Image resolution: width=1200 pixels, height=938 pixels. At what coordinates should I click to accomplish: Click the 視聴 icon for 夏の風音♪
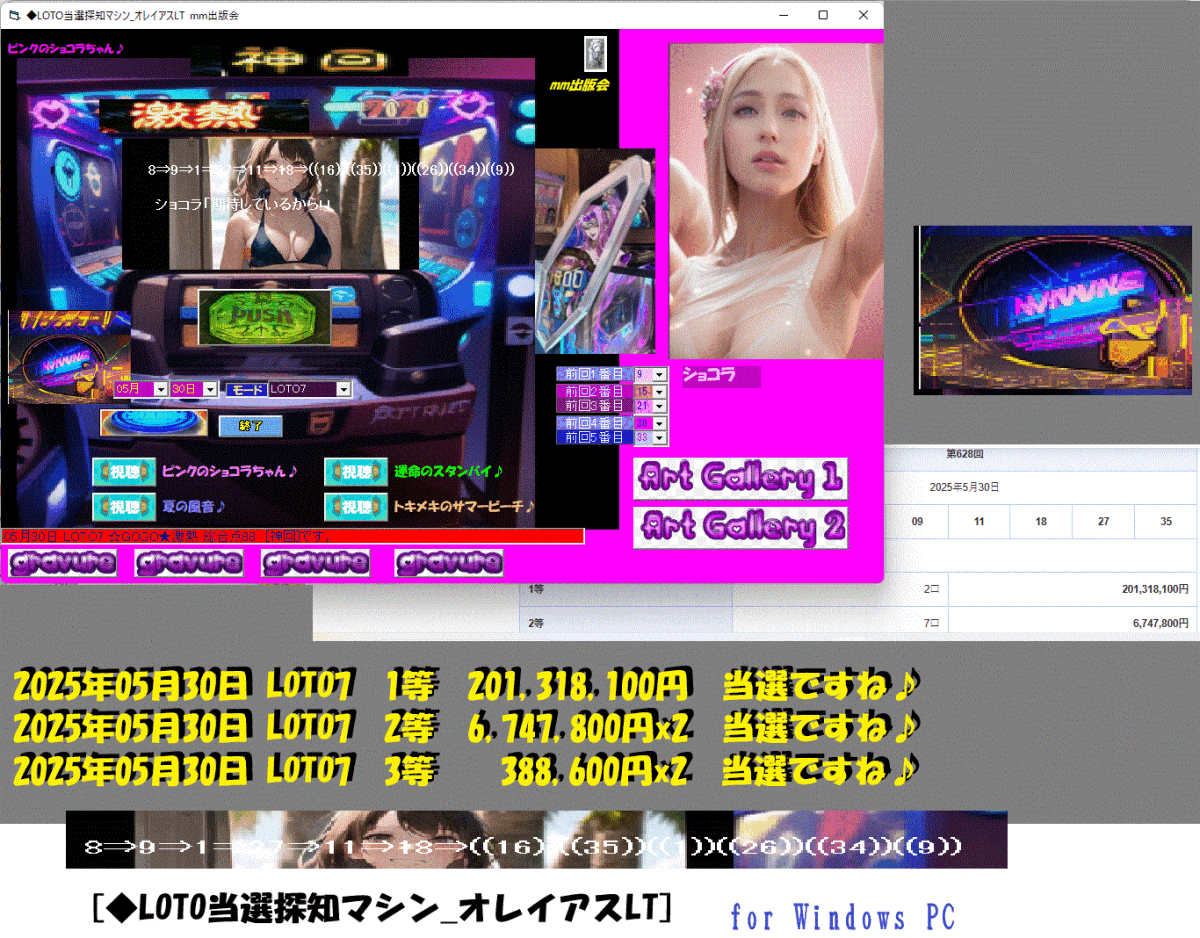124,506
